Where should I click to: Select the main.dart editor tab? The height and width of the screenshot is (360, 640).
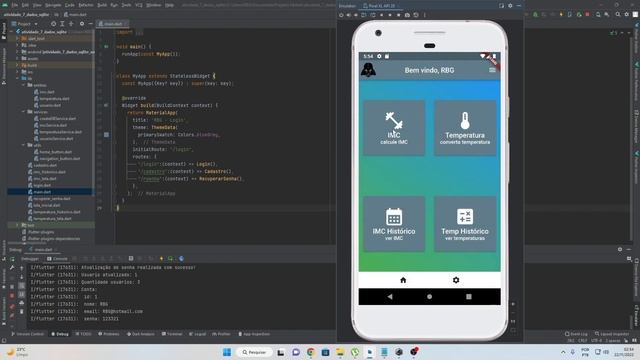click(112, 24)
